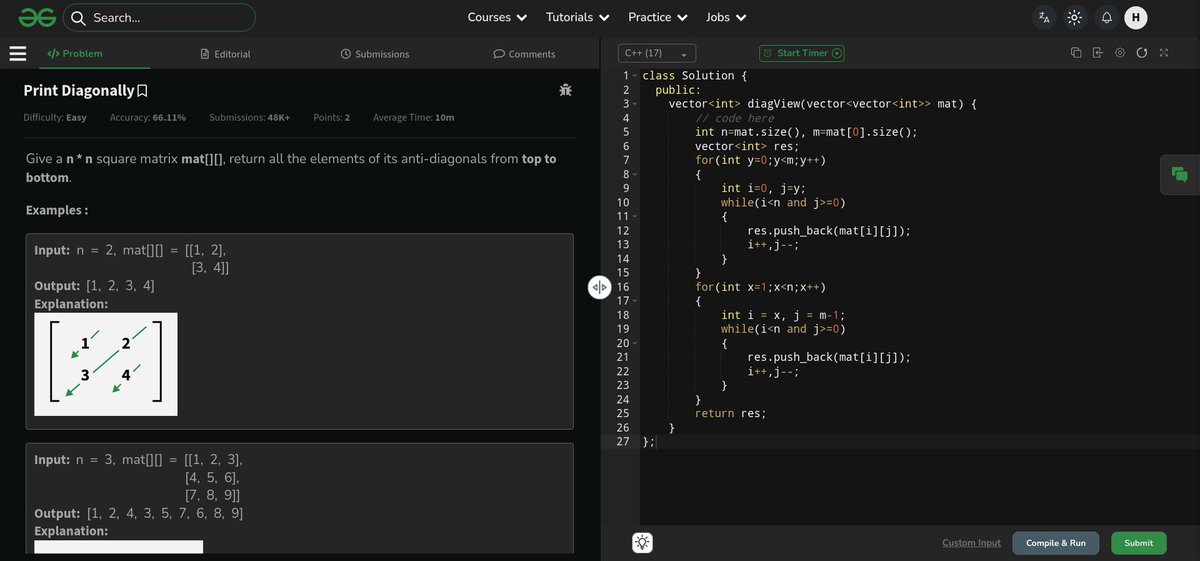
Task: Collapse the diagView function fold at line 3
Action: coord(635,104)
